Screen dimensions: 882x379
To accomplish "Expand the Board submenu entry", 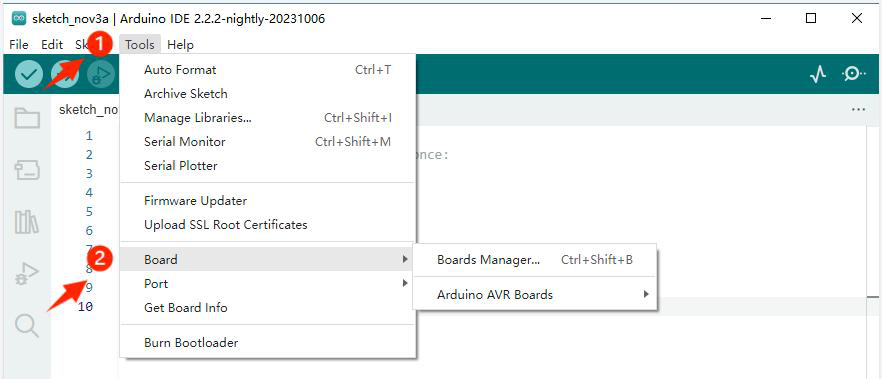I will click(268, 260).
